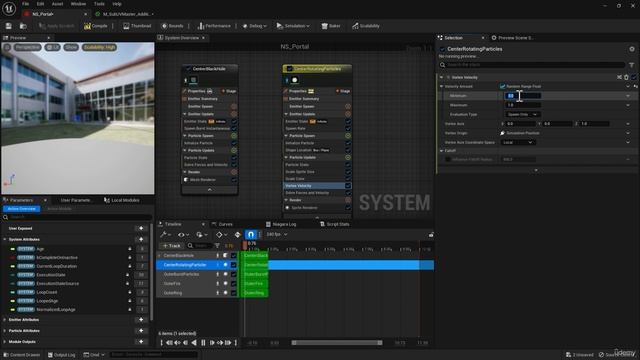Open the Edit menu

tap(40, 4)
